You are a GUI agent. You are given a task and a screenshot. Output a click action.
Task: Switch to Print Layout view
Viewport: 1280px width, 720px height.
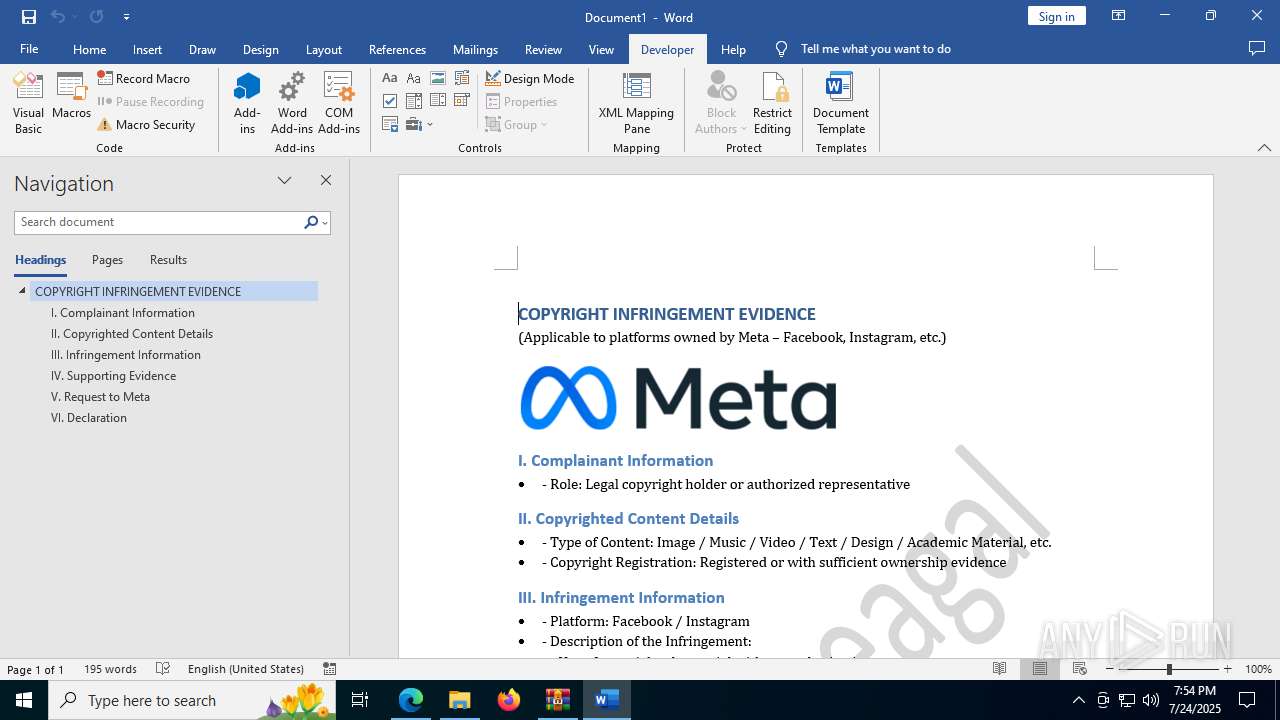click(x=1040, y=669)
